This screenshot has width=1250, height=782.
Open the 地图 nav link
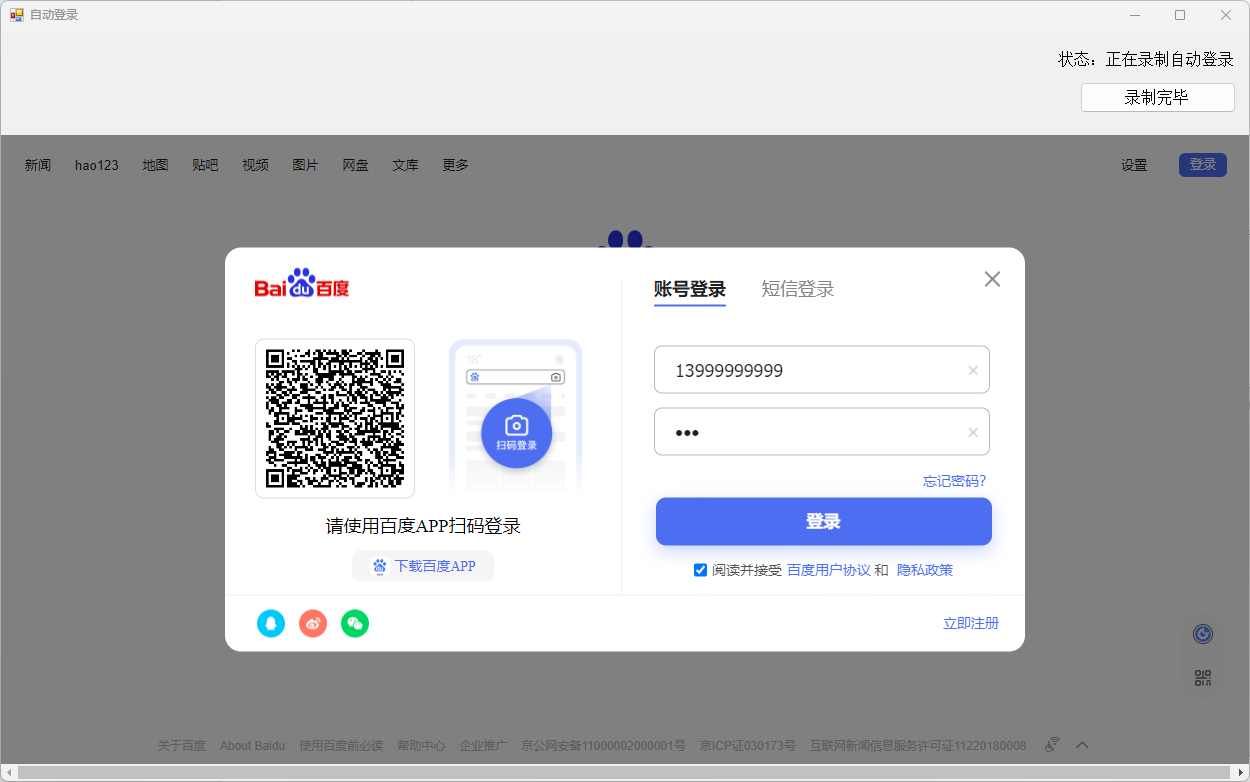pos(155,165)
